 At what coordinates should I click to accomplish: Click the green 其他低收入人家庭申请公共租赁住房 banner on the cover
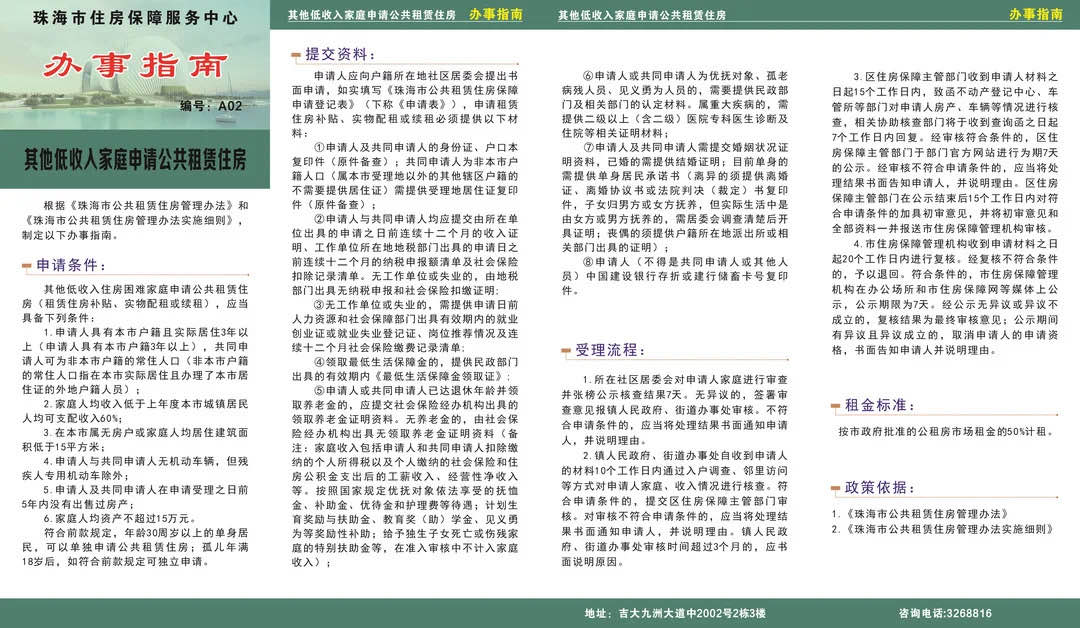point(135,158)
